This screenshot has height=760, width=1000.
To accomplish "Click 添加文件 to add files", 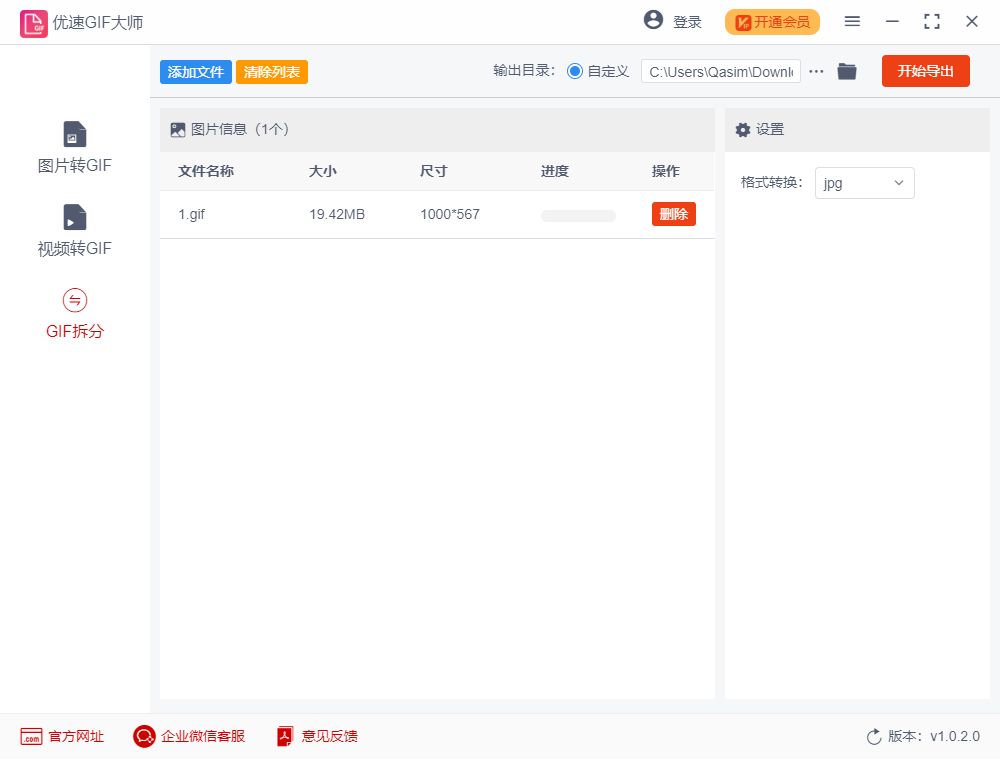I will tap(195, 72).
